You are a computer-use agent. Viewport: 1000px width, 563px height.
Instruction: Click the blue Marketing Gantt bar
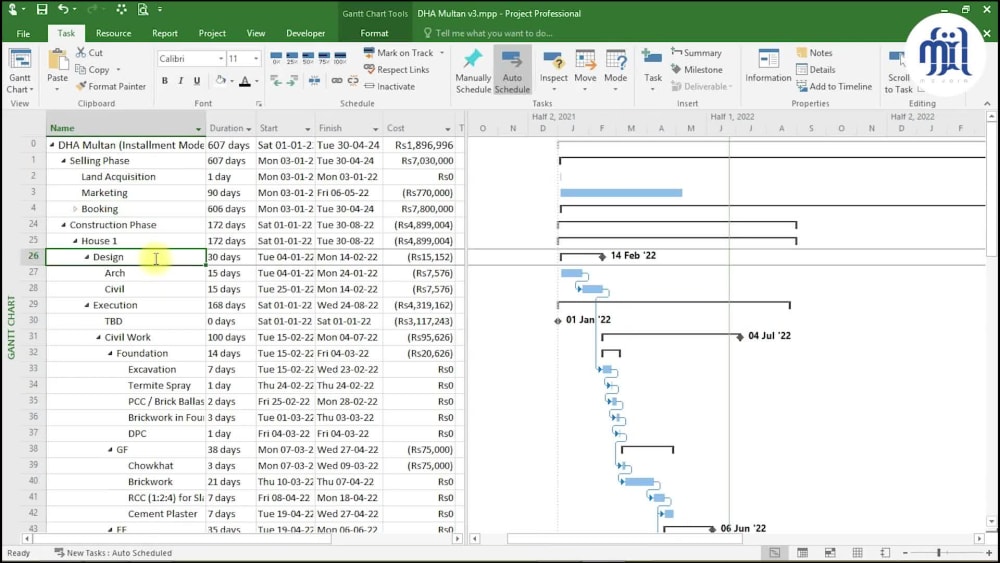621,193
